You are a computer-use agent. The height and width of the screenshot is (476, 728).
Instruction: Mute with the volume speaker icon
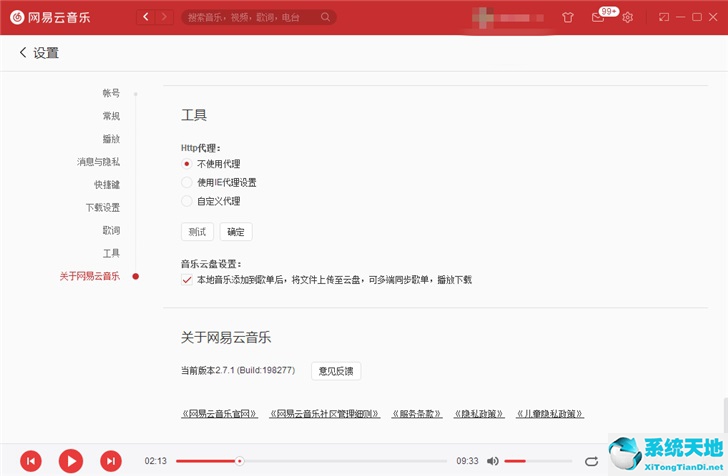(x=492, y=461)
